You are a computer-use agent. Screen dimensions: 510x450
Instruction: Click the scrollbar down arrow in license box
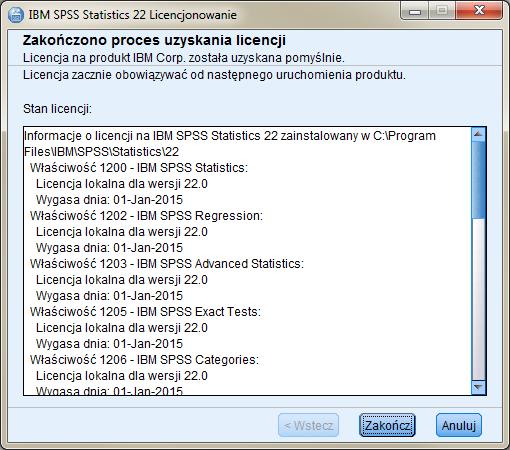point(479,387)
